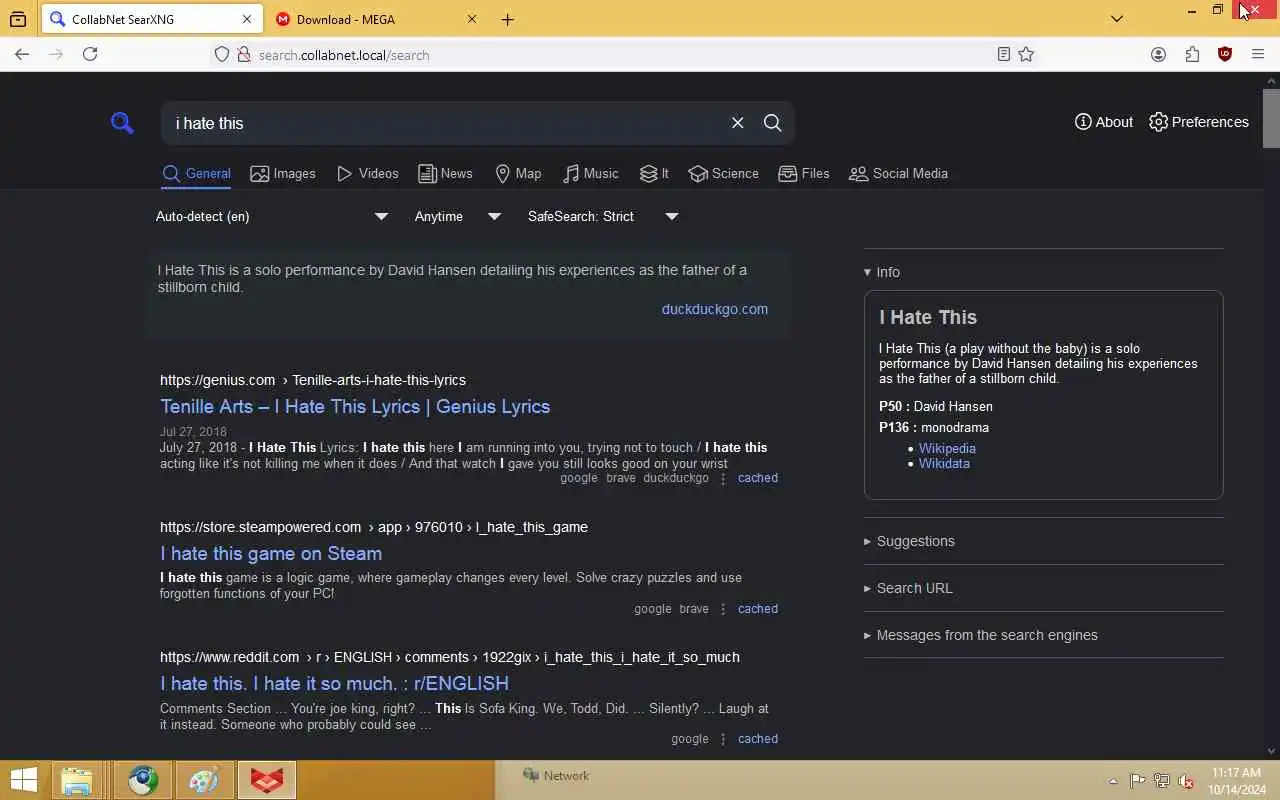Image resolution: width=1280 pixels, height=800 pixels.
Task: Switch to the News category tab
Action: point(445,173)
